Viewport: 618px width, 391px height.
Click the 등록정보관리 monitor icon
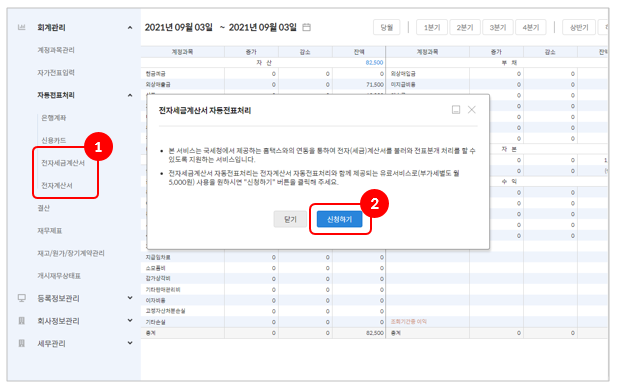[x=22, y=298]
